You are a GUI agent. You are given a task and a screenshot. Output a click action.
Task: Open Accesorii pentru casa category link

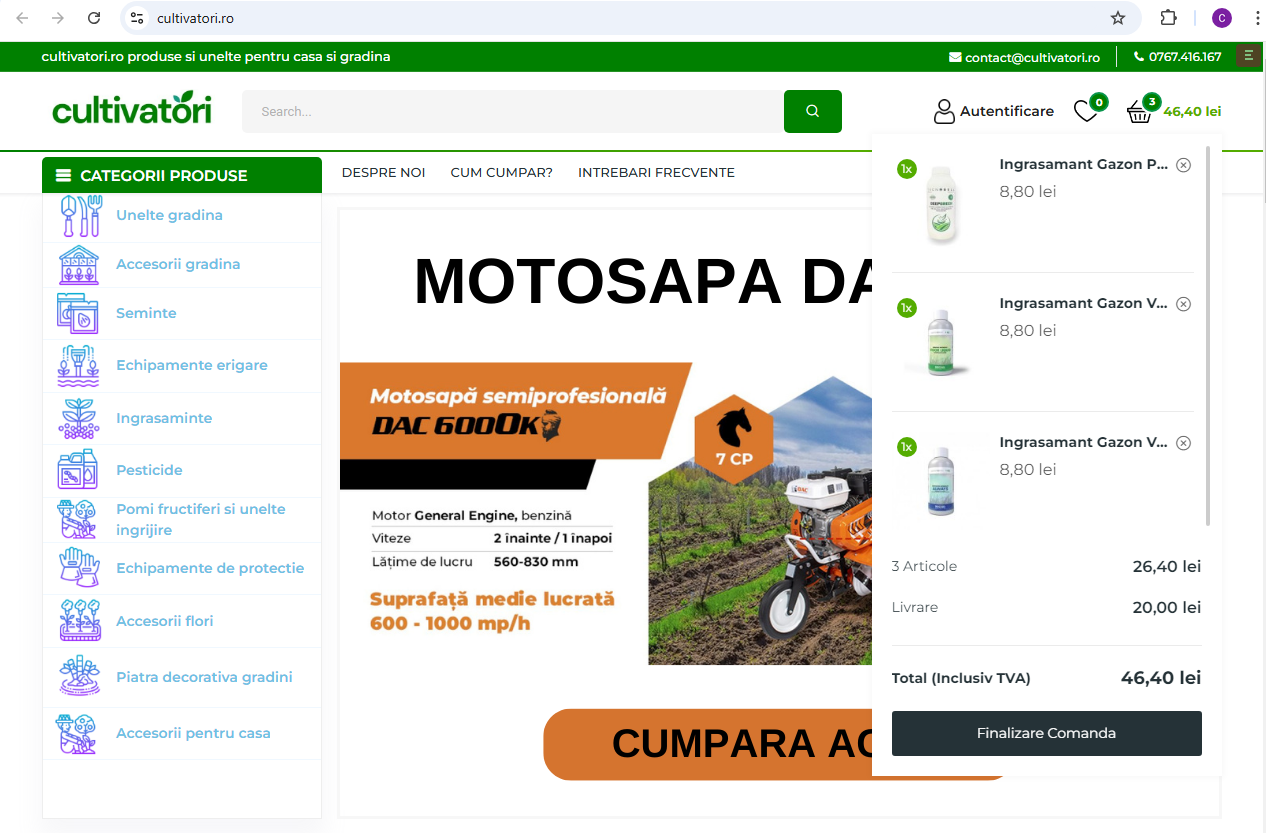tap(193, 733)
